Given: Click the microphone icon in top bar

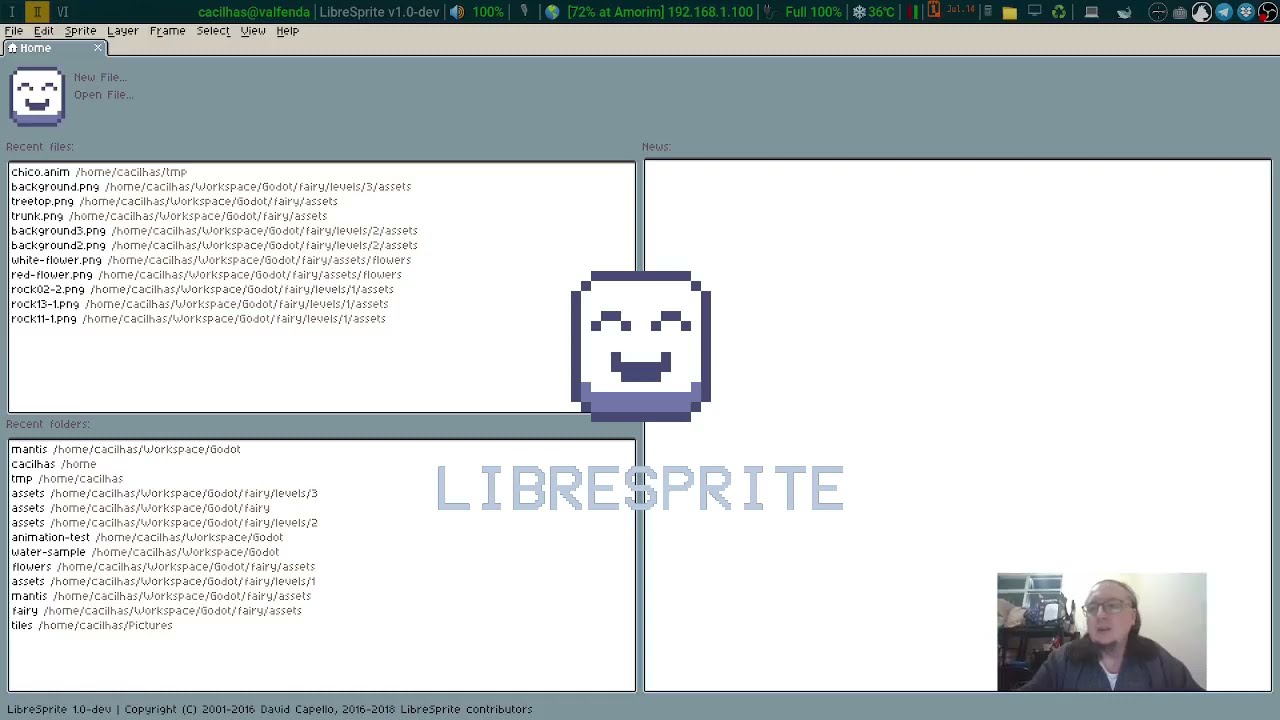Looking at the screenshot, I should pyautogui.click(x=524, y=12).
